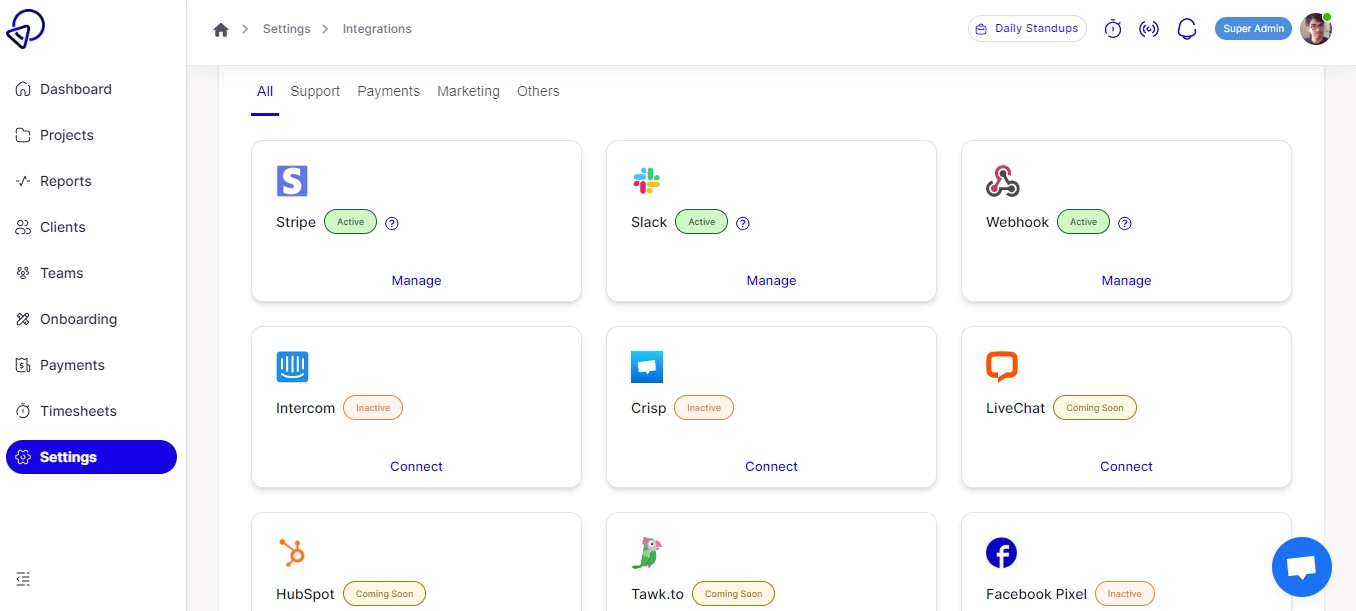1356x611 pixels.
Task: Click the Intercom logo icon
Action: coord(292,367)
